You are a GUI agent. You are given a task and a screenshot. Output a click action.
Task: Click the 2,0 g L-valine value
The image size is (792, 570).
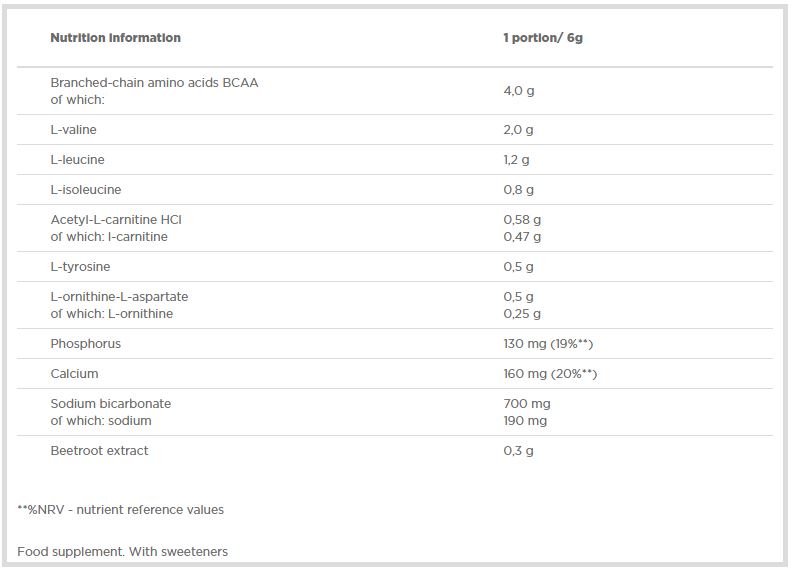(x=518, y=130)
